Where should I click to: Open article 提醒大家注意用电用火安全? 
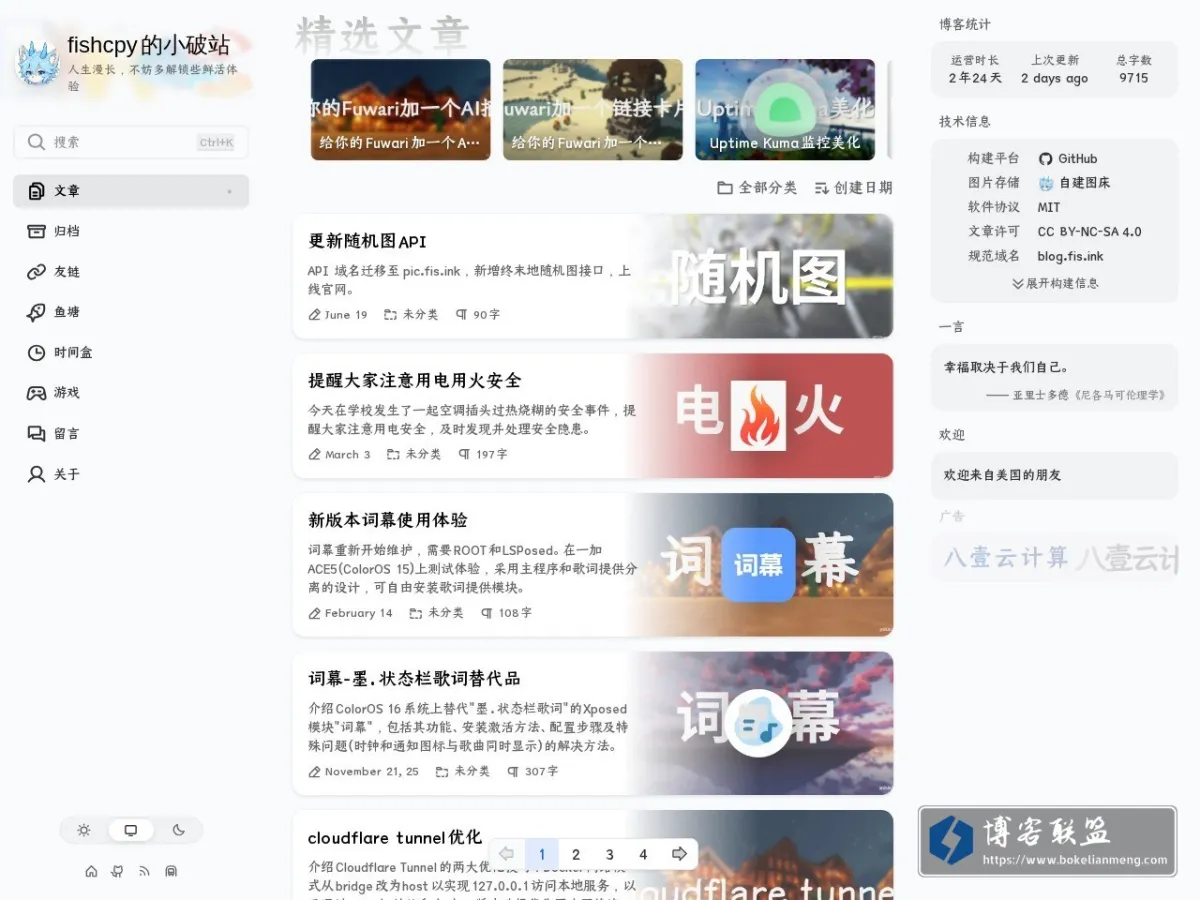coord(415,381)
